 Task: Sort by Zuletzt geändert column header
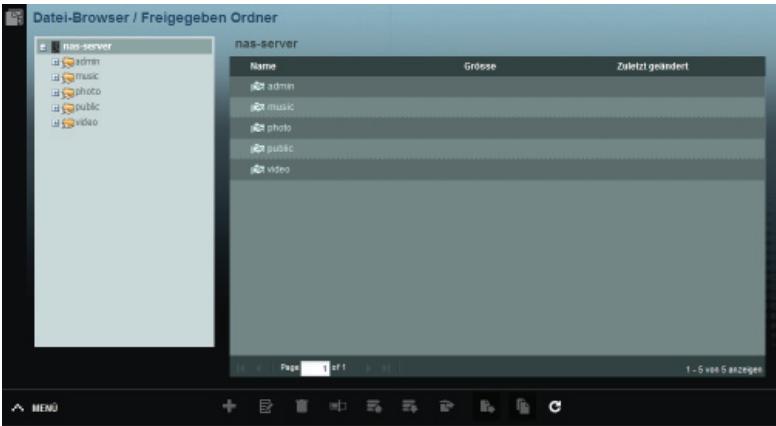[652, 66]
